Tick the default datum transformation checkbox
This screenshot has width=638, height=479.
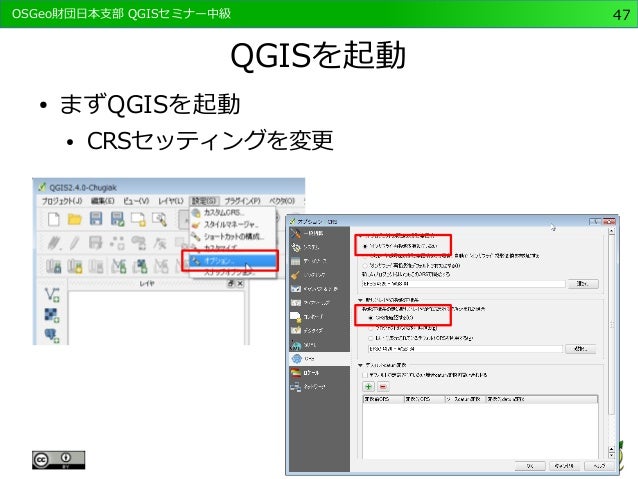pos(365,375)
